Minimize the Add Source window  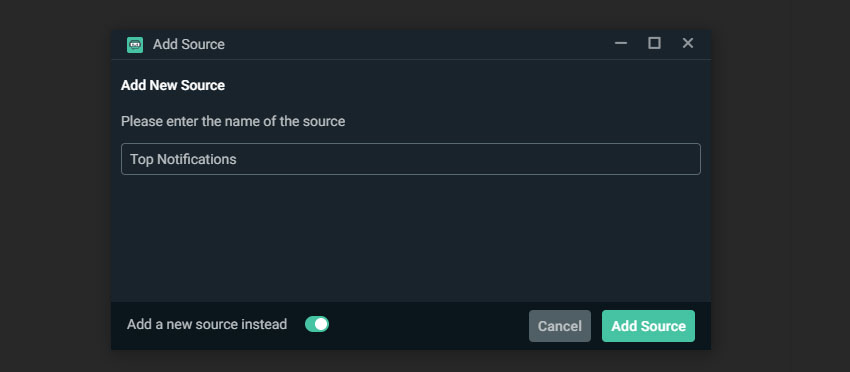tap(621, 43)
